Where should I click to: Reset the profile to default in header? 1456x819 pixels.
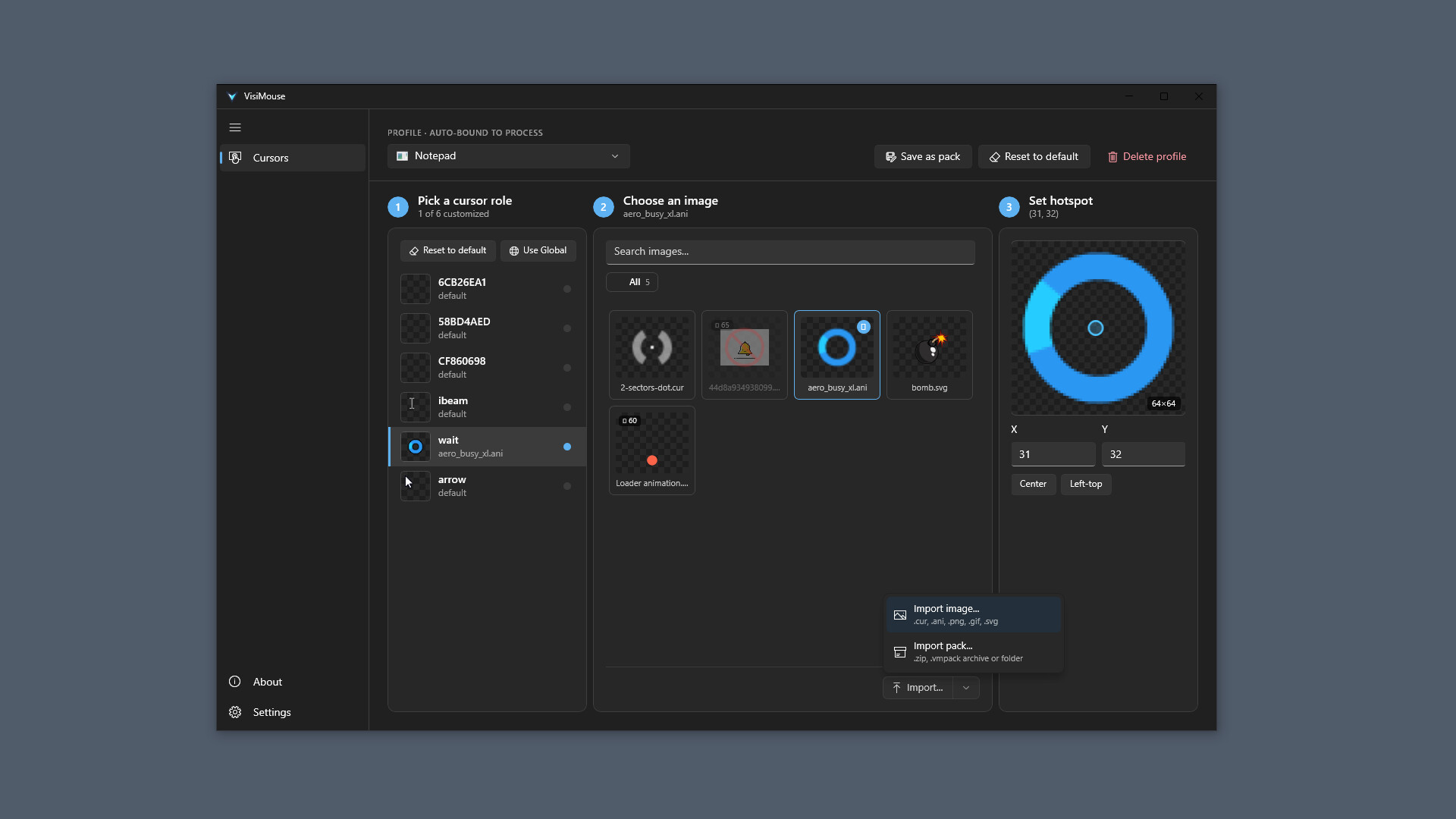1034,156
